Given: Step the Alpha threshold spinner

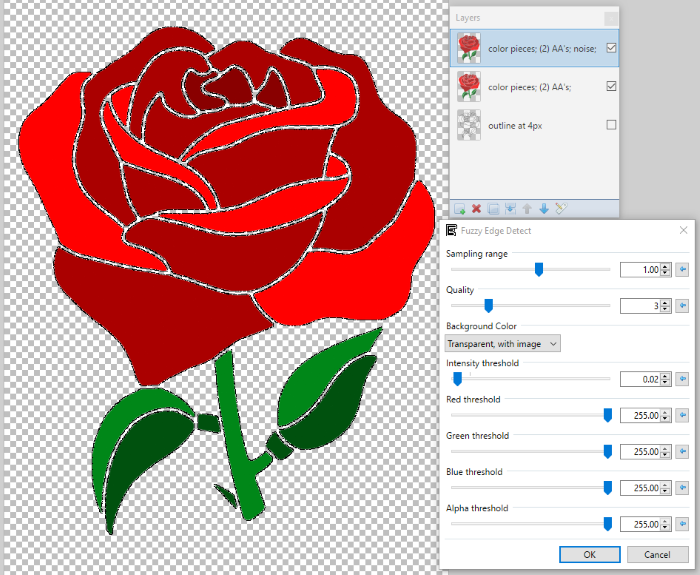Looking at the screenshot, I should point(666,524).
